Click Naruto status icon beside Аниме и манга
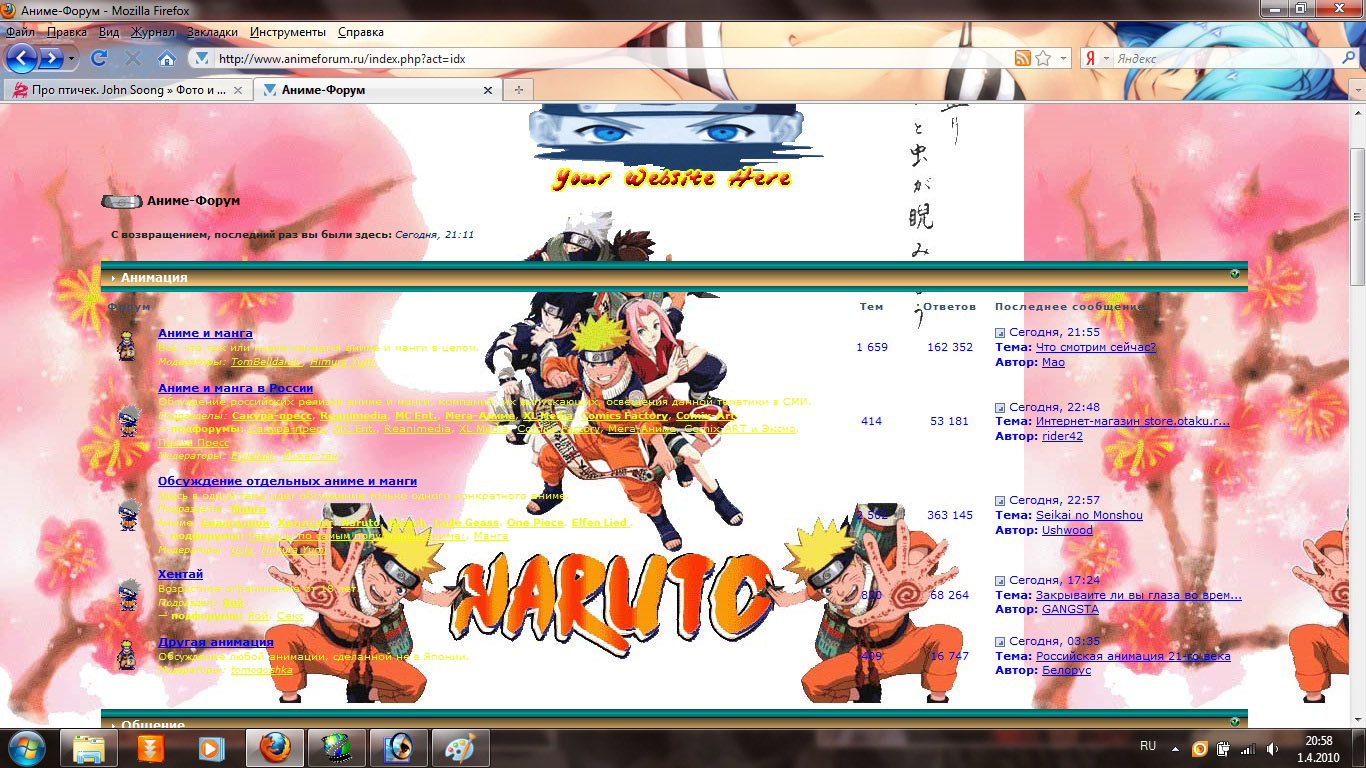The width and height of the screenshot is (1366, 768). point(128,346)
